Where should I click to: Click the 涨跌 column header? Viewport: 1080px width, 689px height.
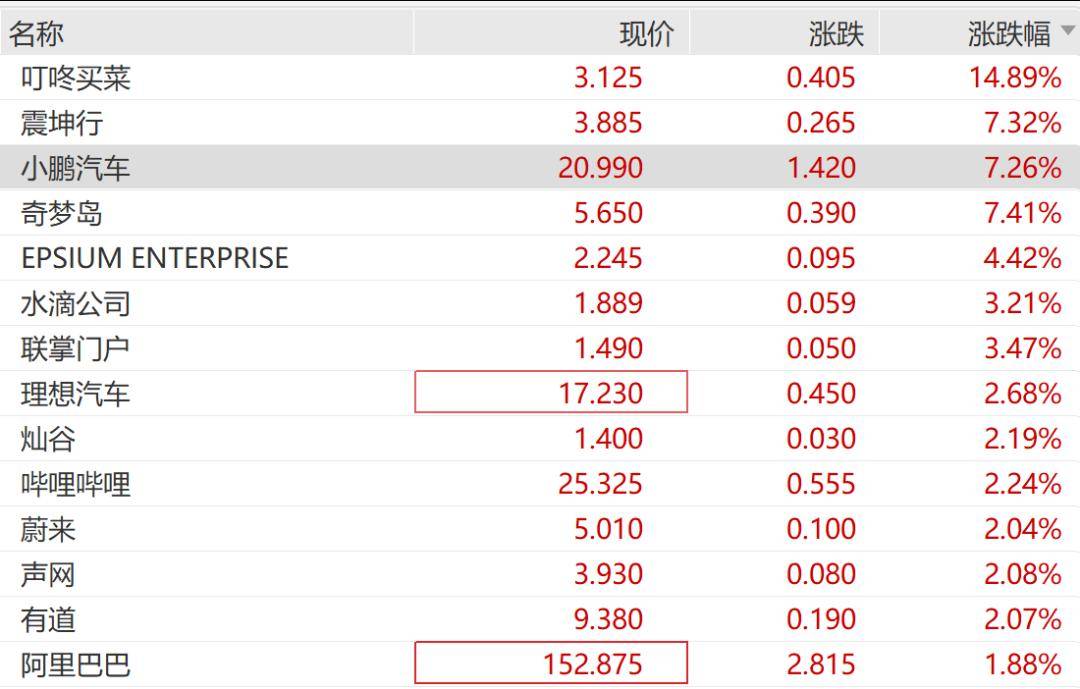coord(835,34)
